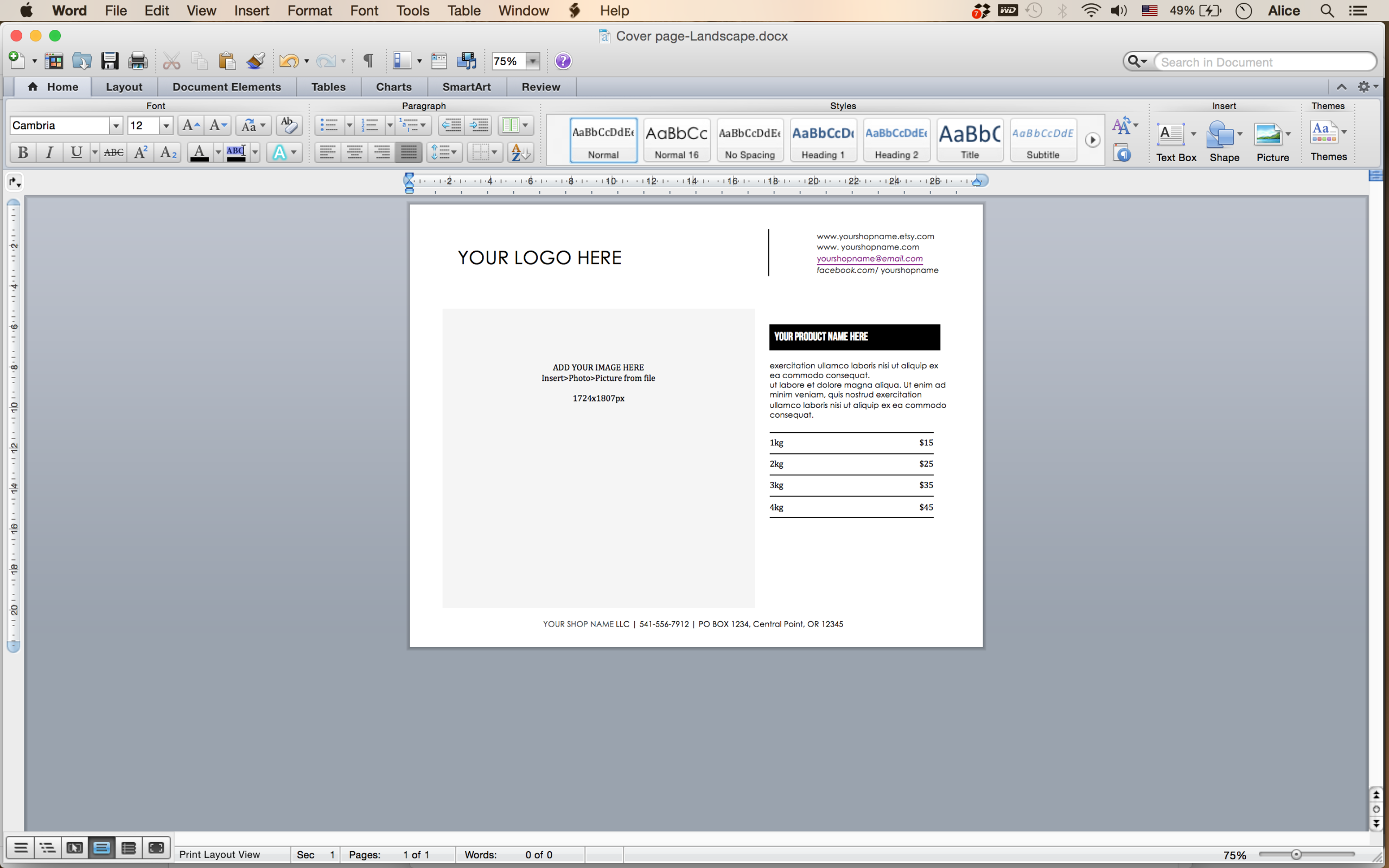Screen dimensions: 1389x868
Task: Center align the text
Action: 355,152
